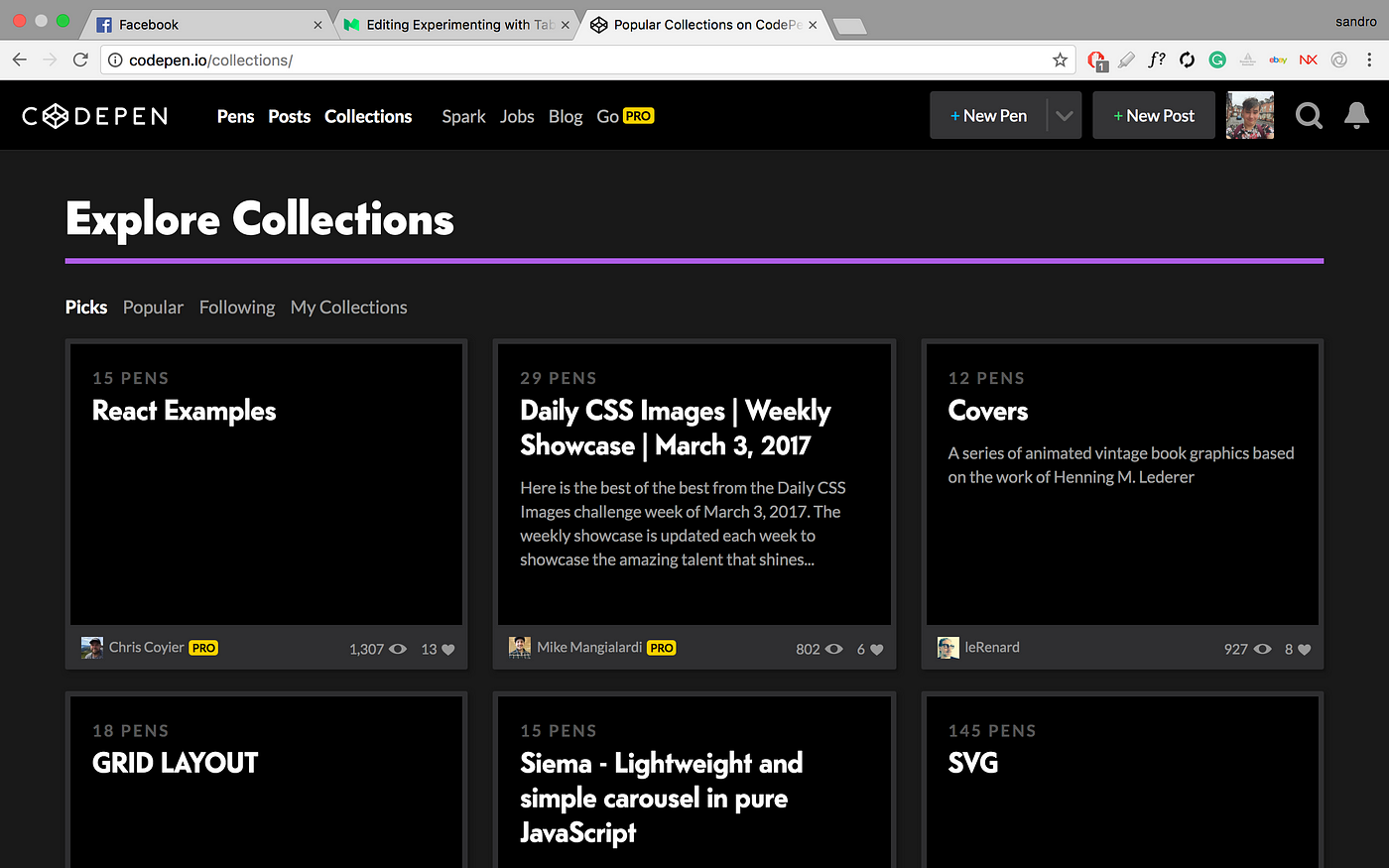Screen dimensions: 1389x868
Task: Open the SVG collection
Action: [973, 763]
